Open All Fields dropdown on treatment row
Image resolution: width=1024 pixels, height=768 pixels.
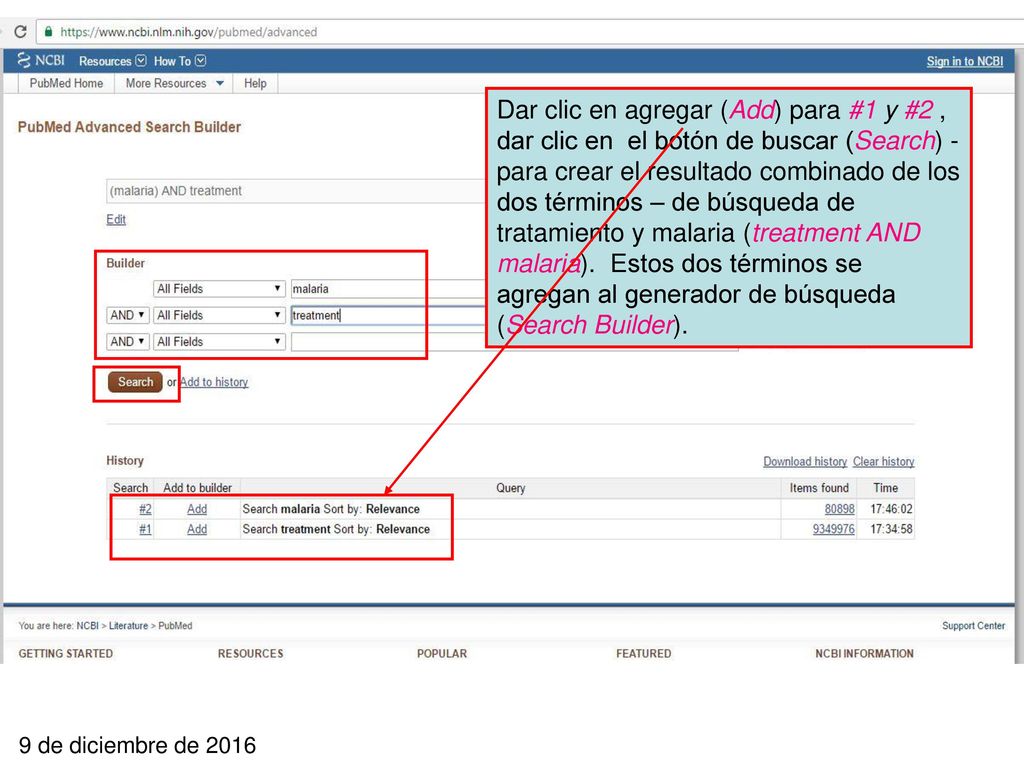pyautogui.click(x=219, y=315)
